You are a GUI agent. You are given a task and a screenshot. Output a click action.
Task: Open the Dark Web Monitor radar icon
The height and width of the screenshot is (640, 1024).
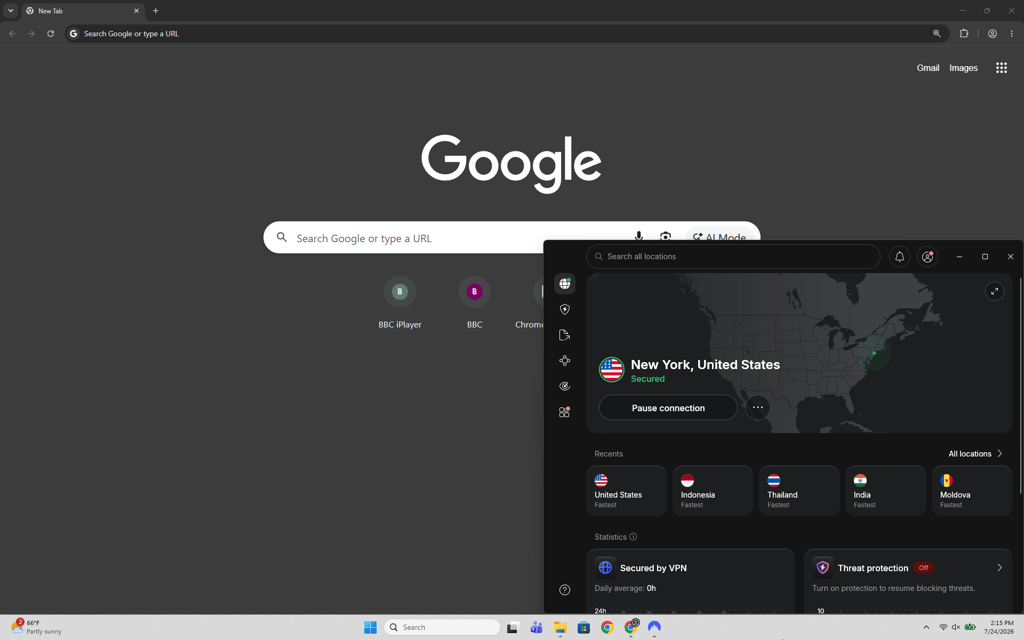(x=565, y=386)
